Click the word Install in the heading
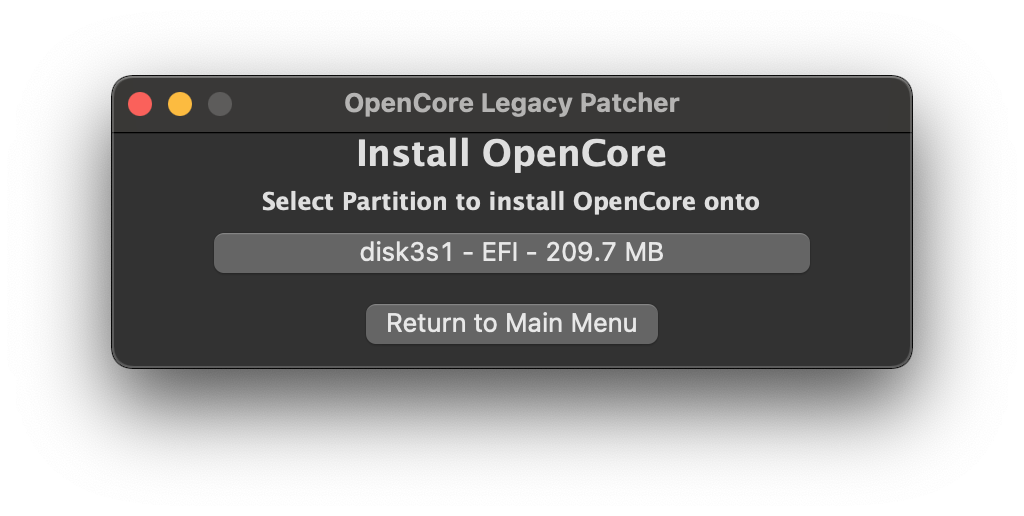1024x516 pixels. point(413,154)
